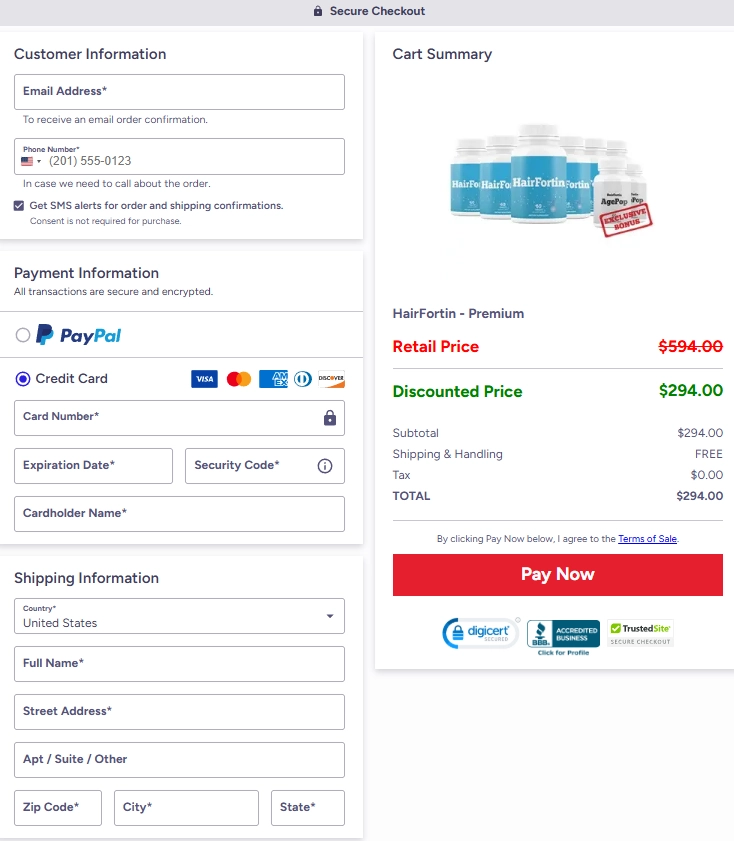Click the TrustedSite Secure Checkout badge
The height and width of the screenshot is (841, 734).
(x=639, y=632)
